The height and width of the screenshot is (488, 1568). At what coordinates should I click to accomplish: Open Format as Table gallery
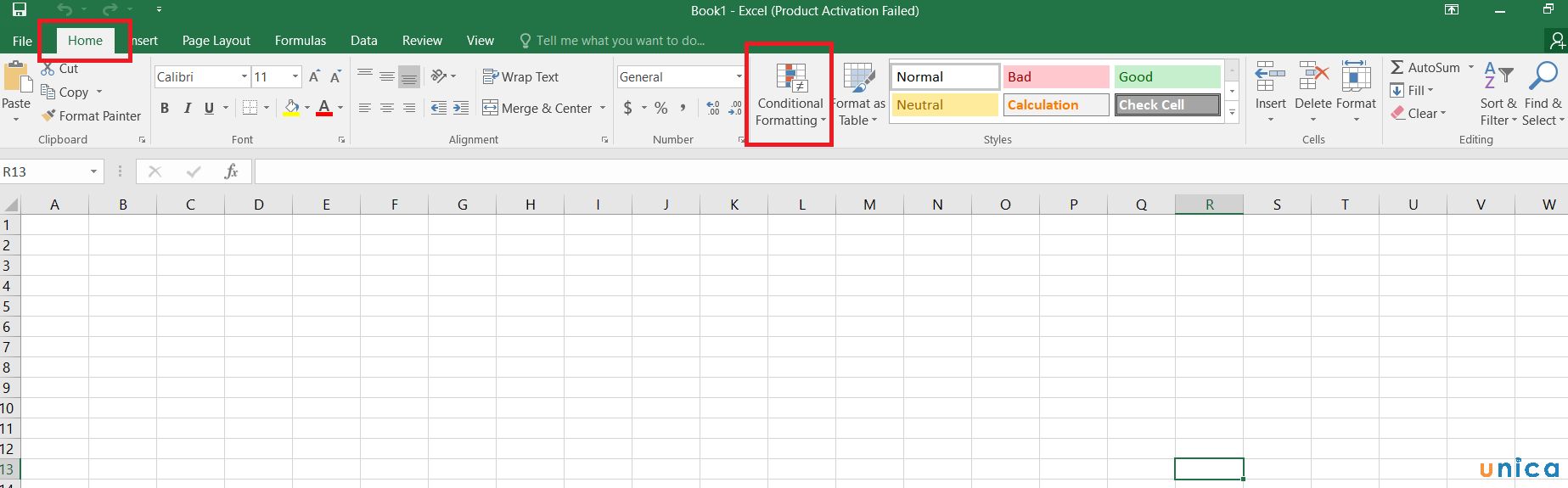859,95
